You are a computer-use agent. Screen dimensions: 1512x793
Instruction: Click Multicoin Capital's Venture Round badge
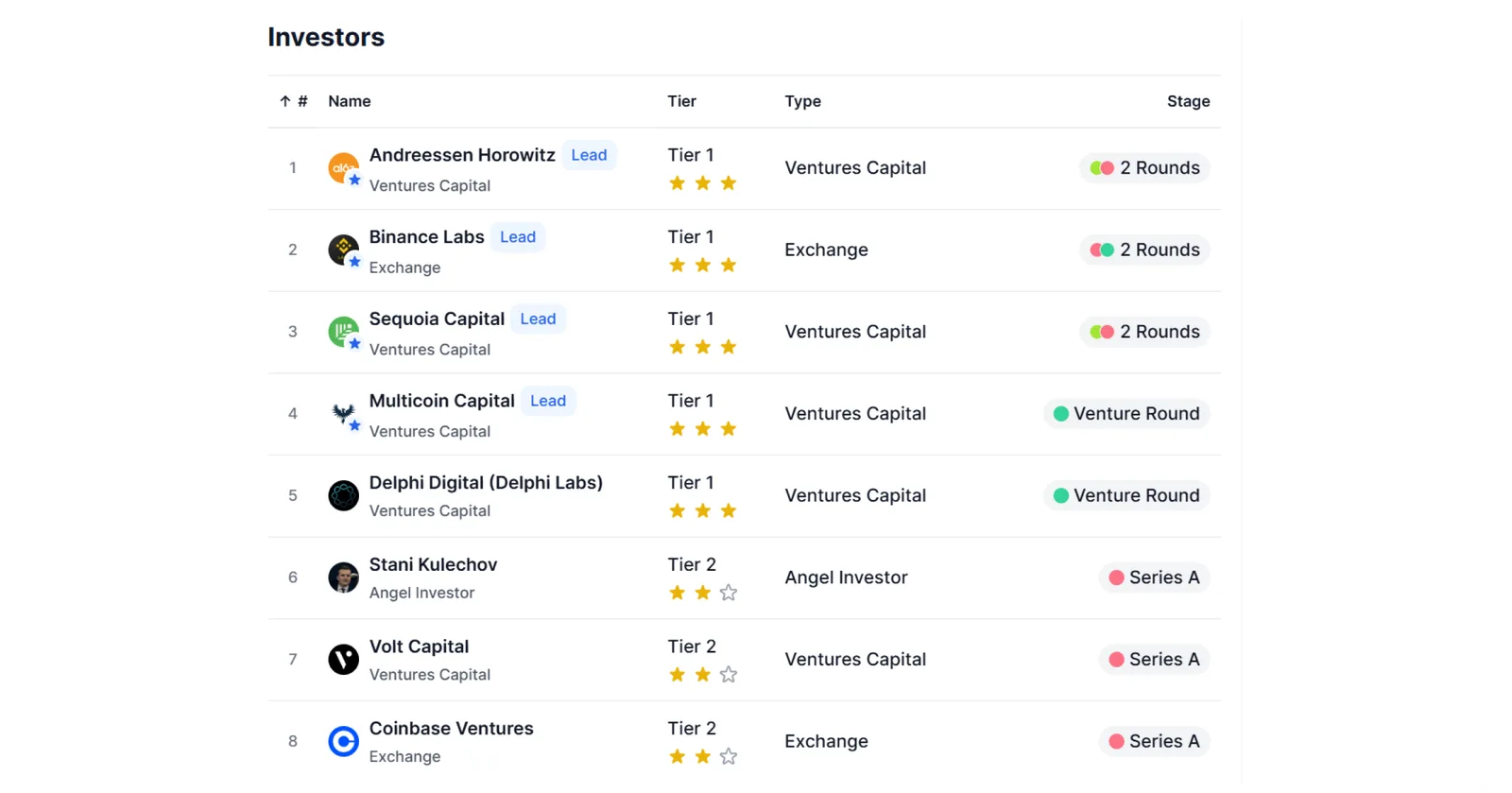[1126, 413]
